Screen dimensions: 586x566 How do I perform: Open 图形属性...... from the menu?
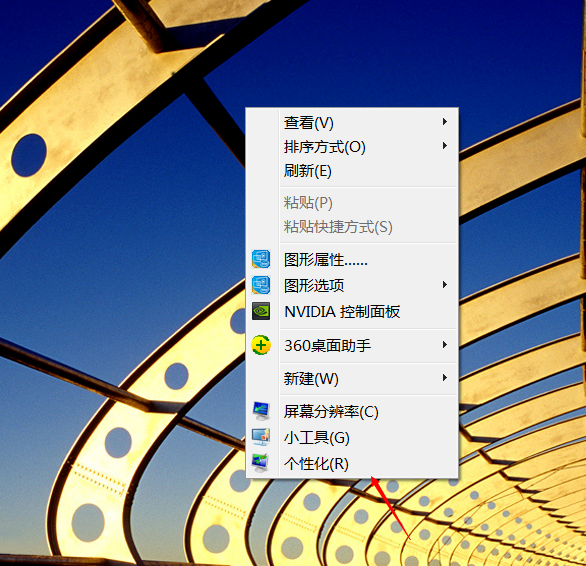(x=351, y=259)
